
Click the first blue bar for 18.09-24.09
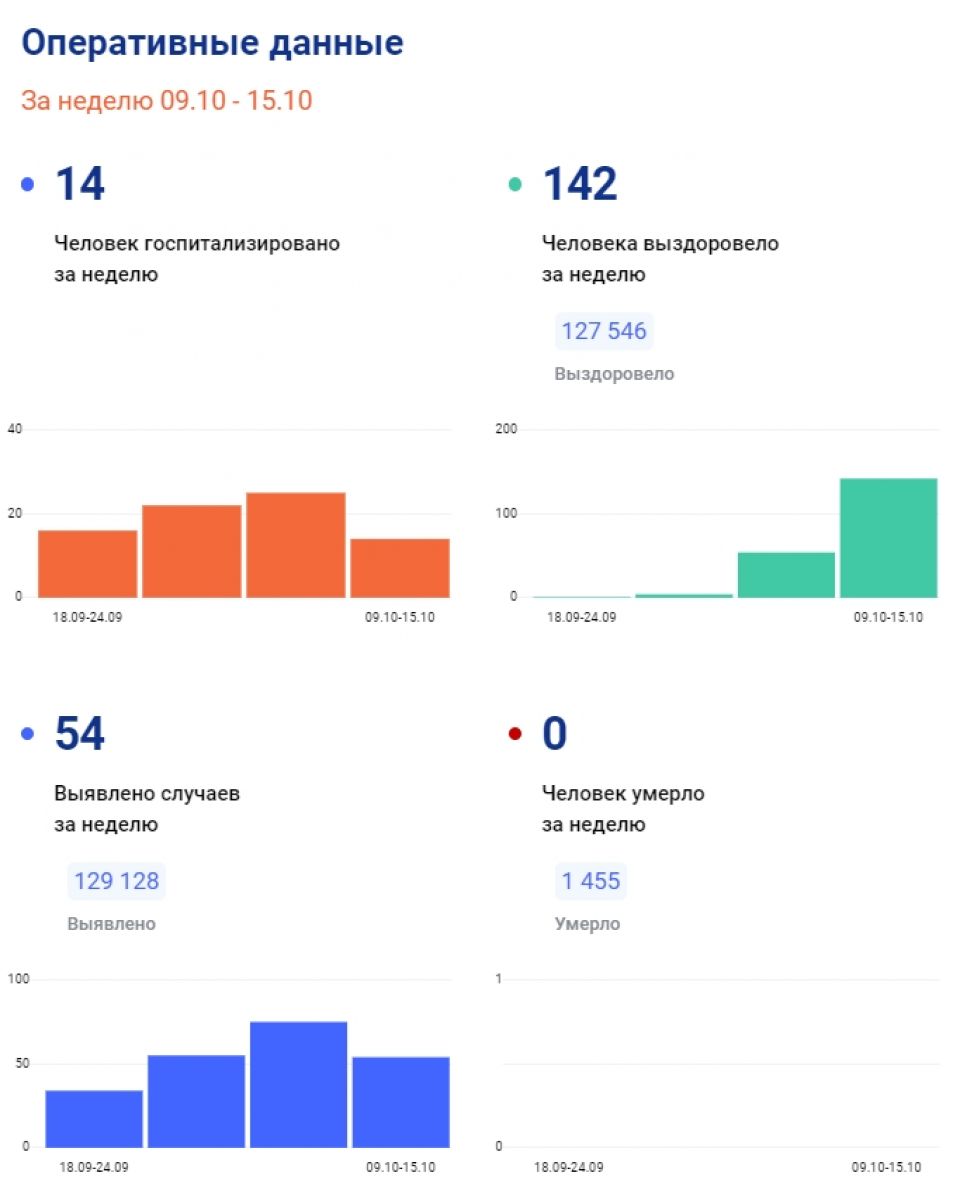tap(94, 1118)
